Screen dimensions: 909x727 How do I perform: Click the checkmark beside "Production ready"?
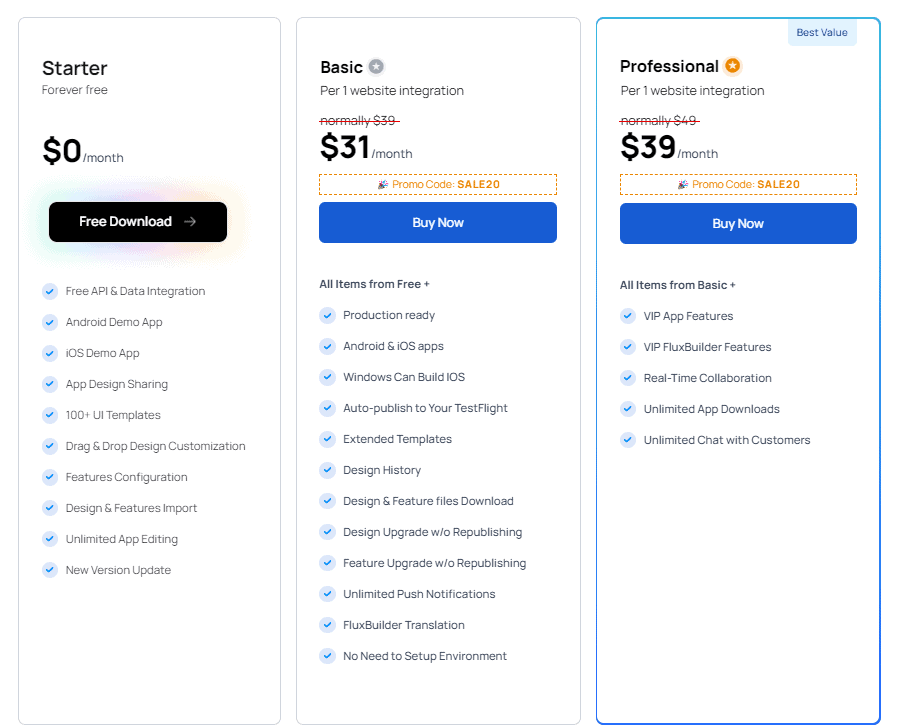click(327, 315)
